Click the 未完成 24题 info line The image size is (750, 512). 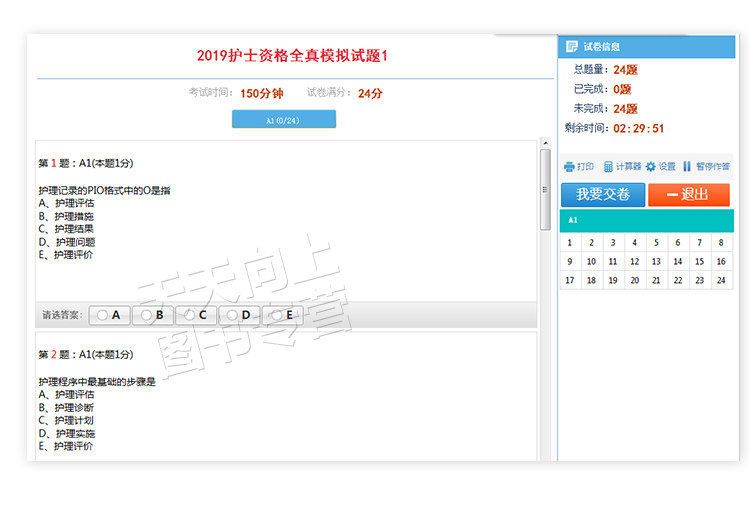606,109
